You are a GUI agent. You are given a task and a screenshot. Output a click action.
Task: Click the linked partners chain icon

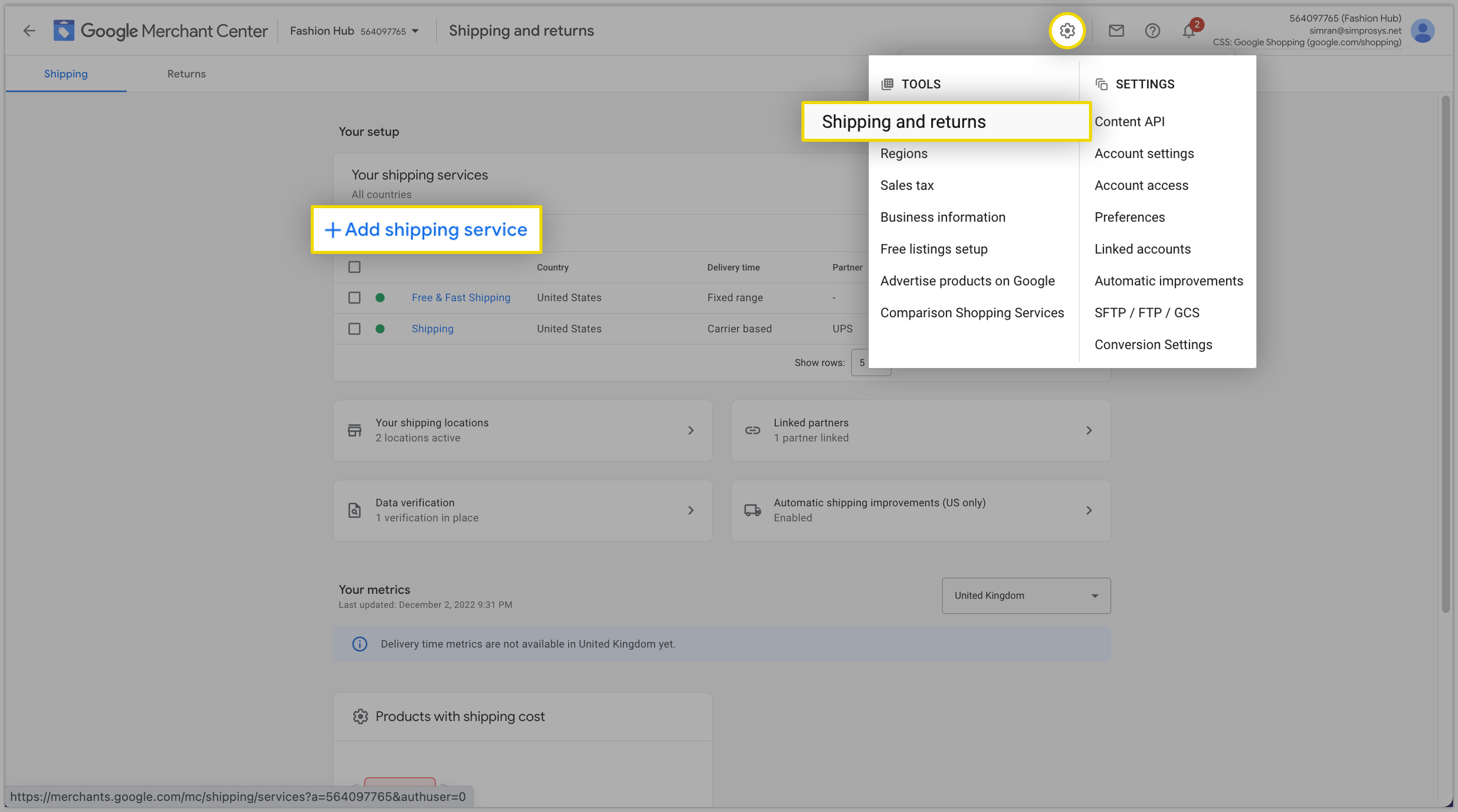pos(752,430)
